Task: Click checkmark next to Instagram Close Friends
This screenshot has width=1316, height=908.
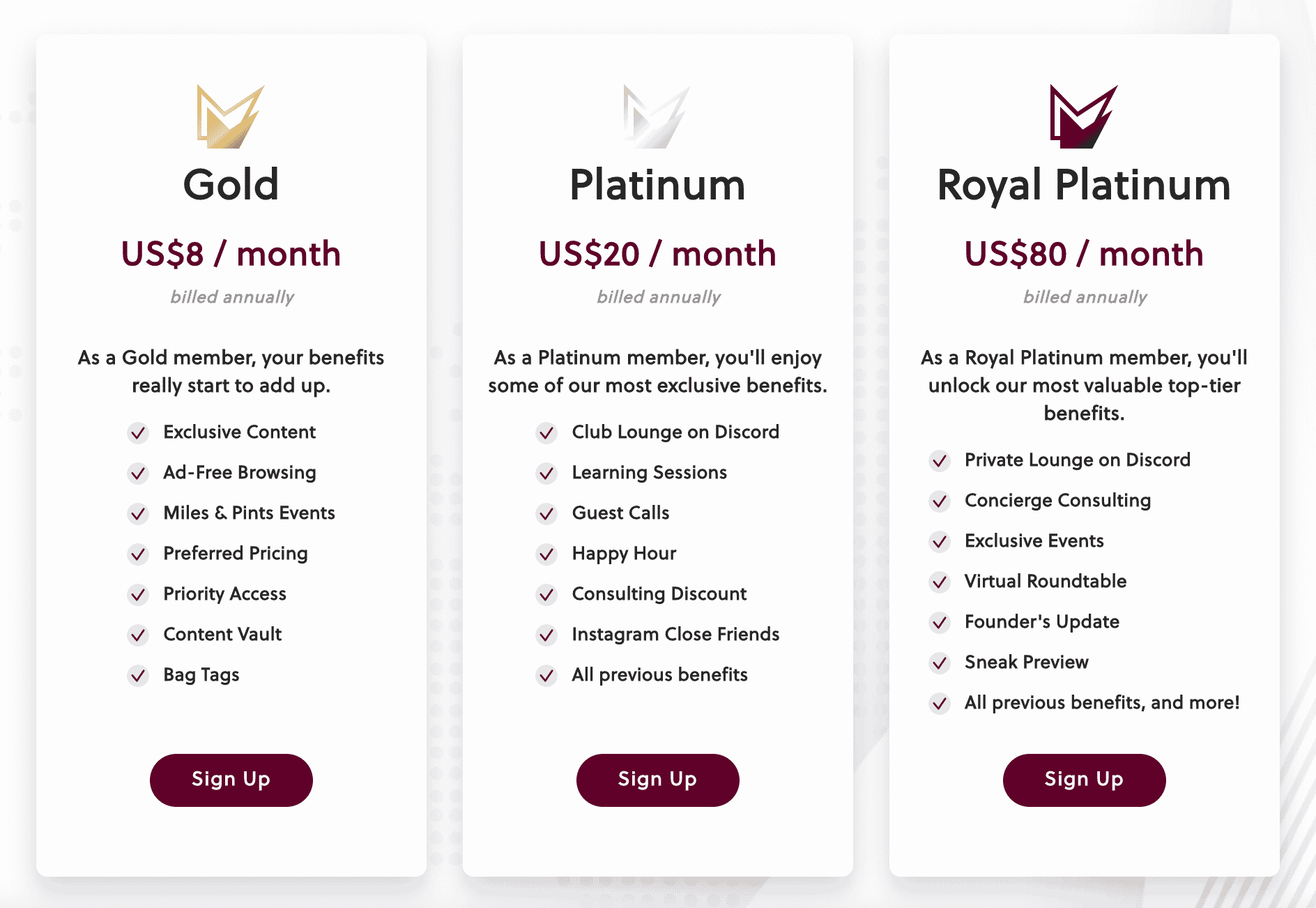Action: click(x=547, y=635)
